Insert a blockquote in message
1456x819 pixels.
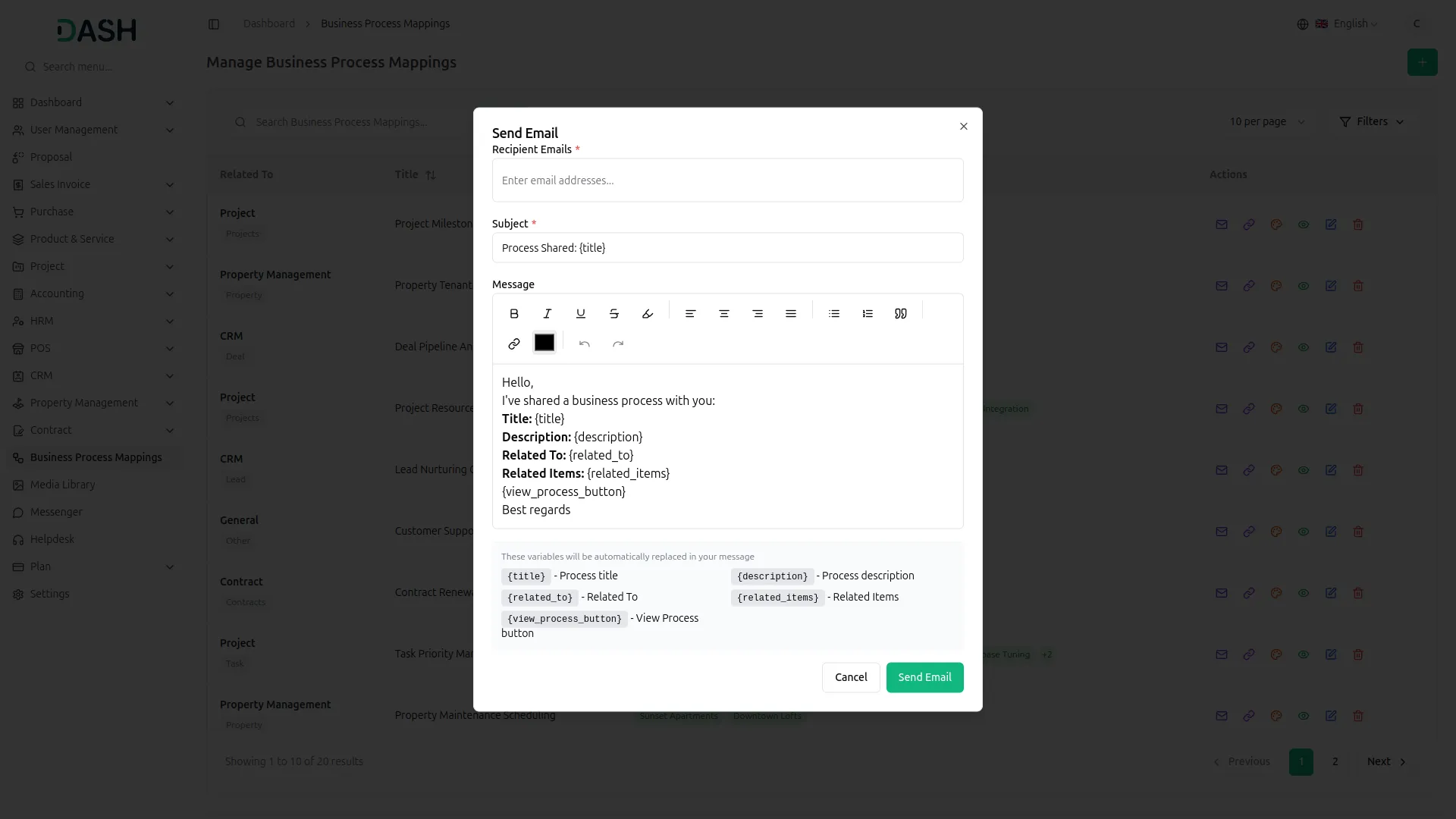(901, 314)
